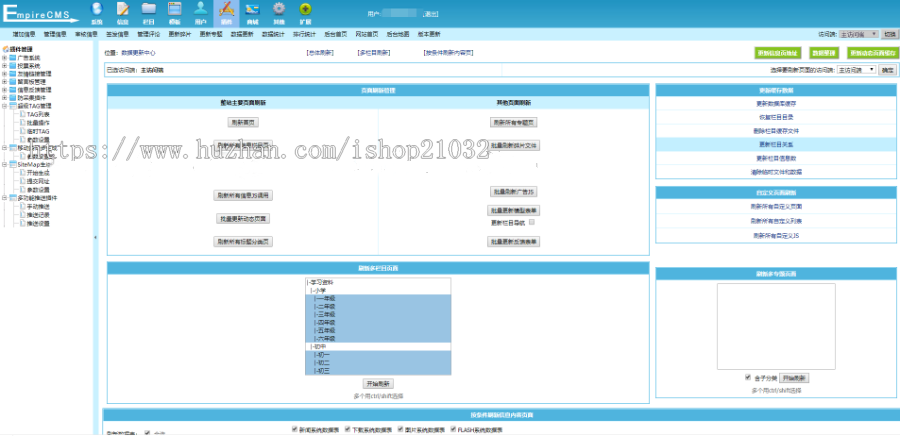Toggle the FLASH系统数据表 checkbox

(453, 429)
